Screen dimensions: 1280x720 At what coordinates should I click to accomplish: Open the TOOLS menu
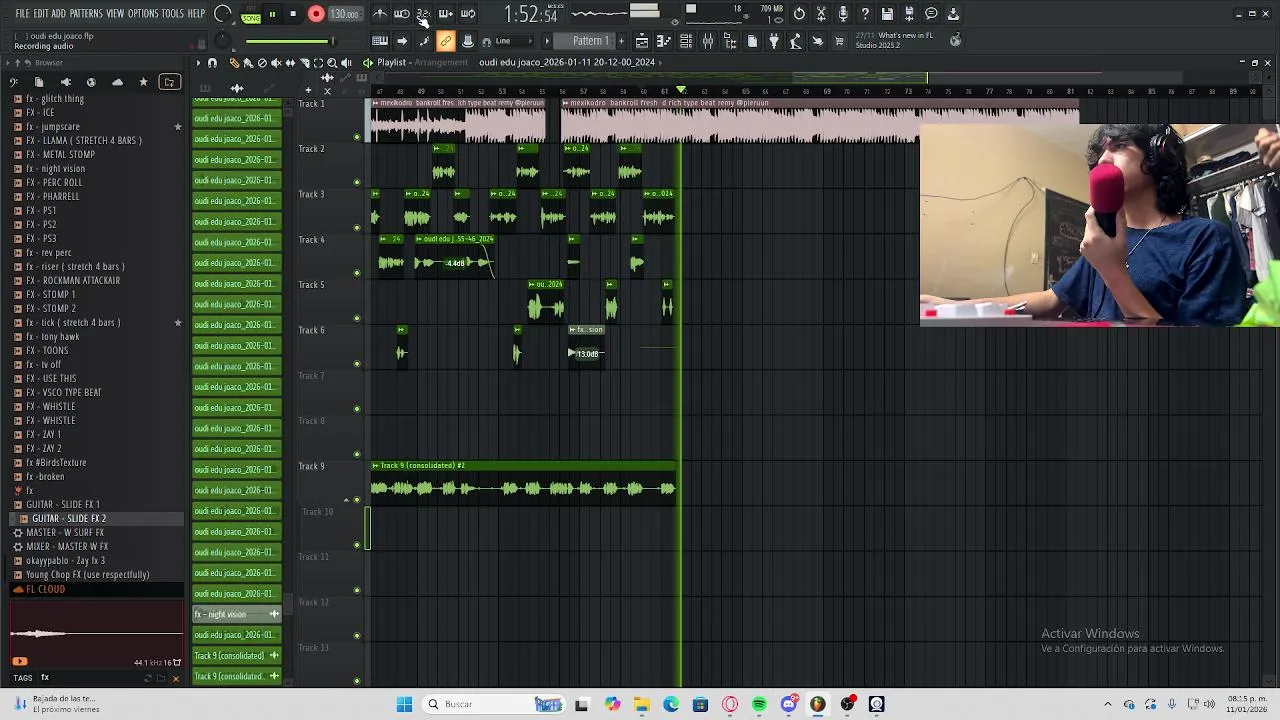coord(173,14)
